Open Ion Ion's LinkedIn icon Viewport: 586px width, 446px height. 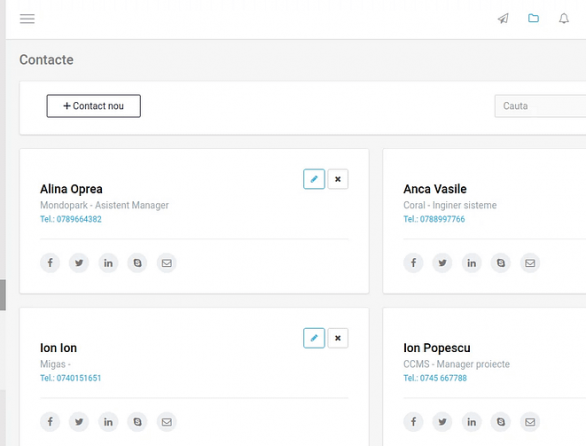[x=108, y=422]
